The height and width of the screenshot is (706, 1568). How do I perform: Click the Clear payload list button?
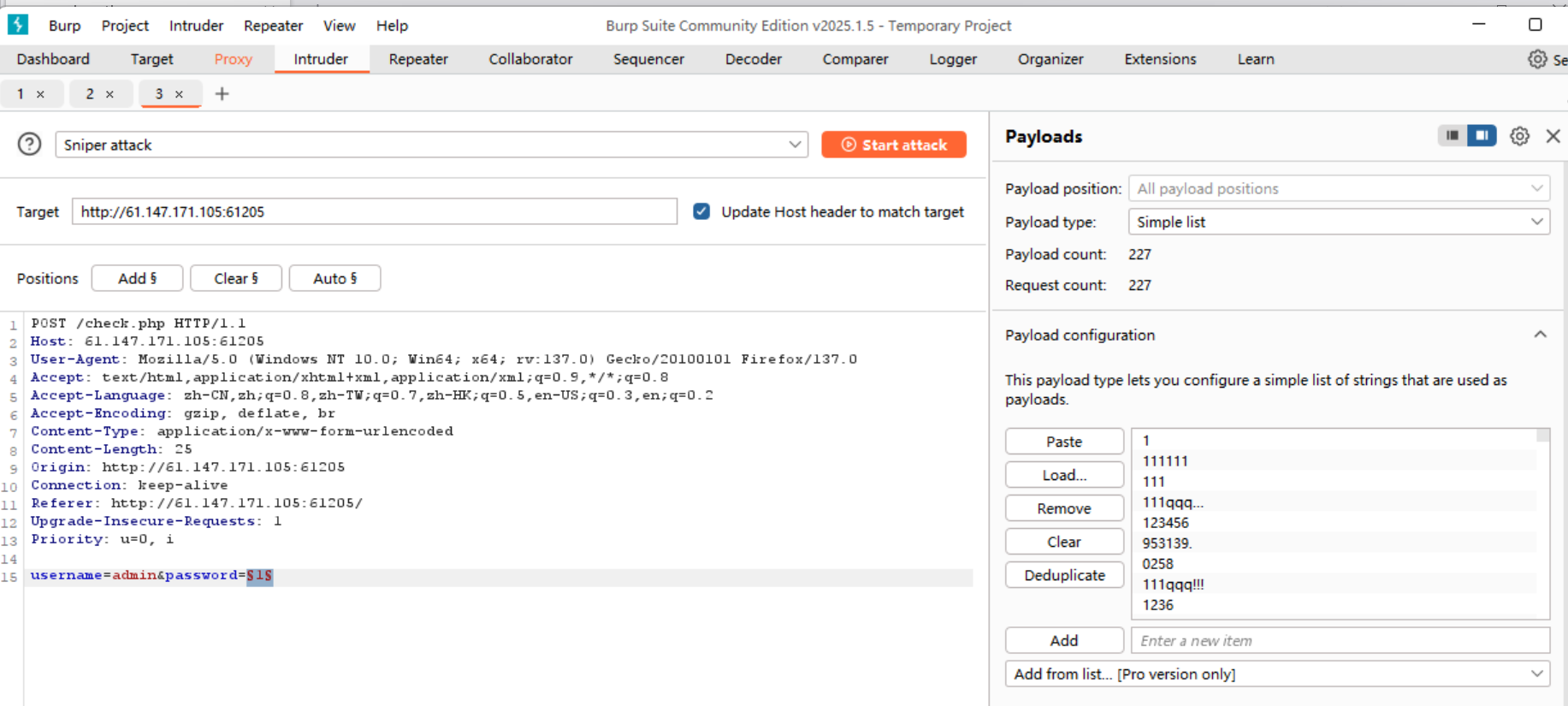coord(1064,542)
